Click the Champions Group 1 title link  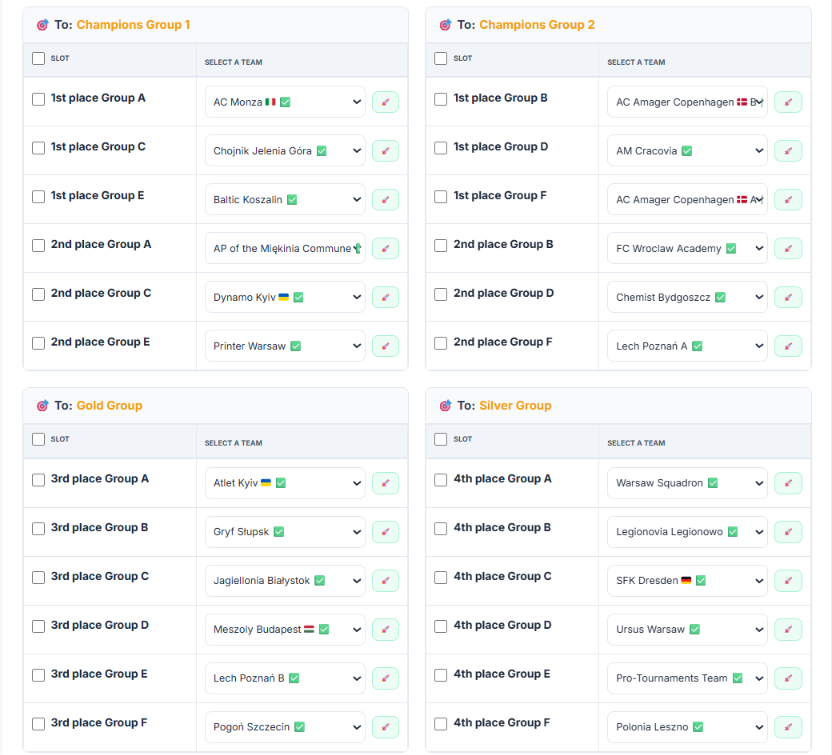pos(133,25)
